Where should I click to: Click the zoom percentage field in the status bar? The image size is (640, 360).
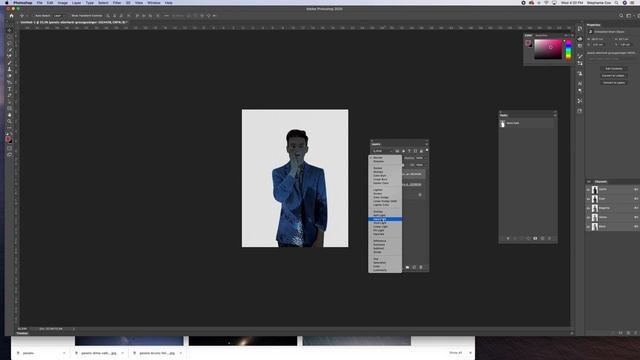point(22,329)
